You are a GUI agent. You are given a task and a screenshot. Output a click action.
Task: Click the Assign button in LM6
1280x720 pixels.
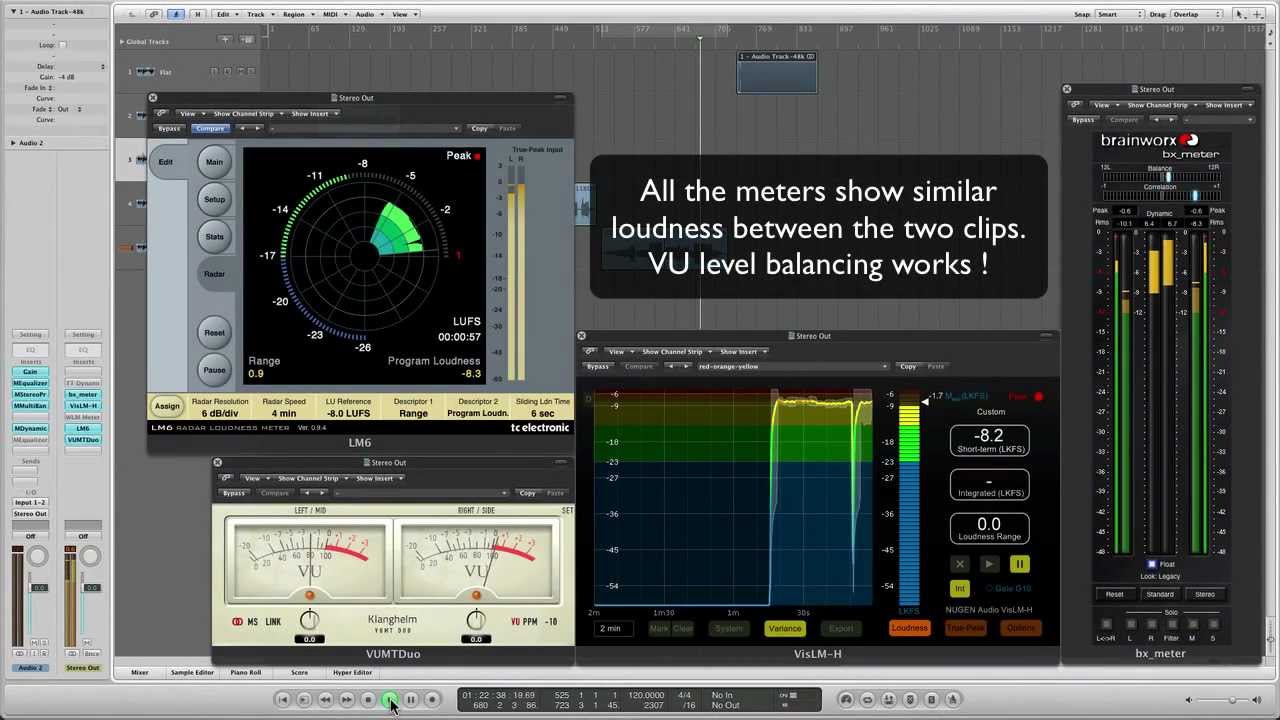click(167, 406)
